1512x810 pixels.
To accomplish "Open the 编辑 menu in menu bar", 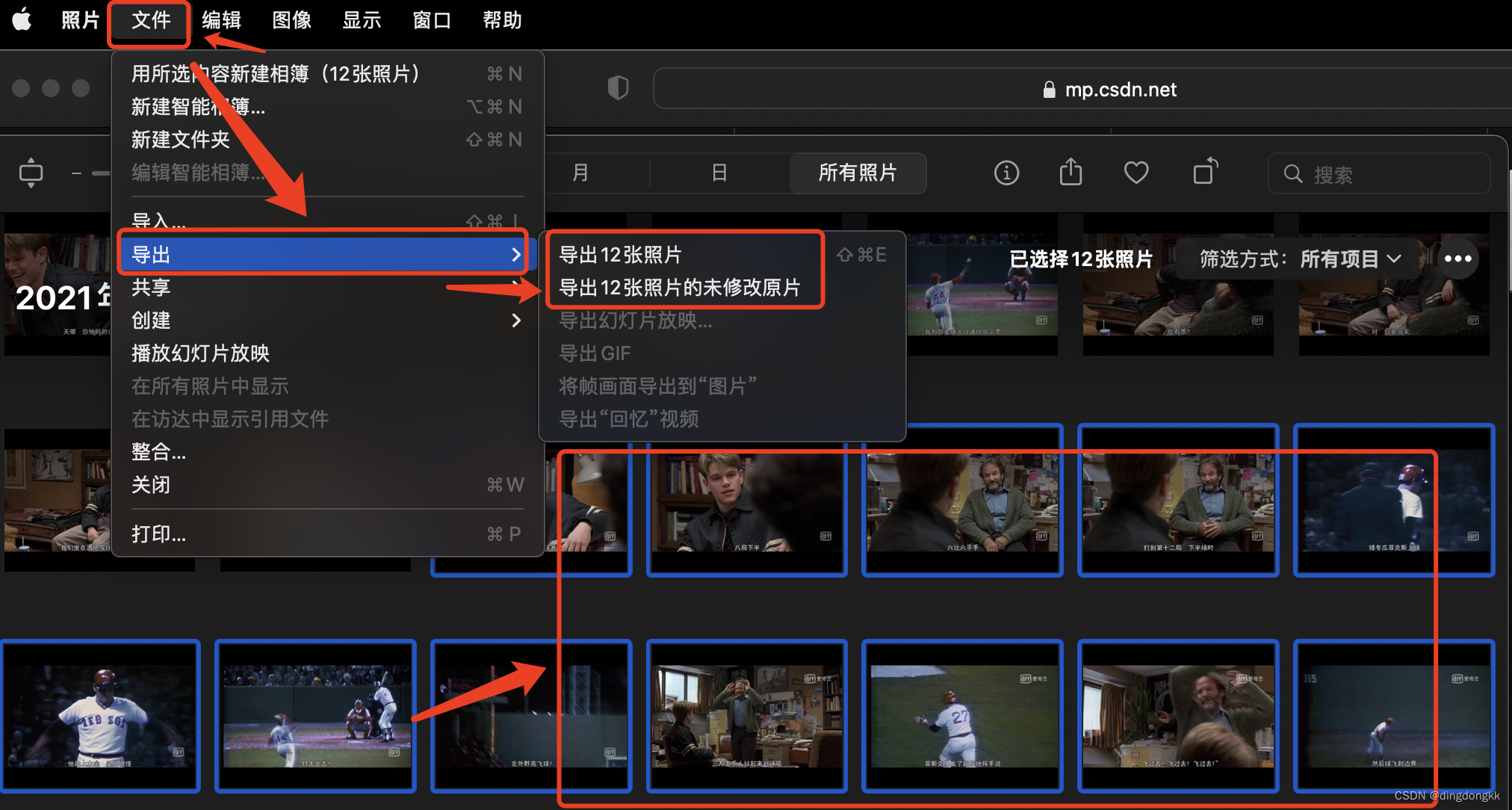I will (221, 20).
